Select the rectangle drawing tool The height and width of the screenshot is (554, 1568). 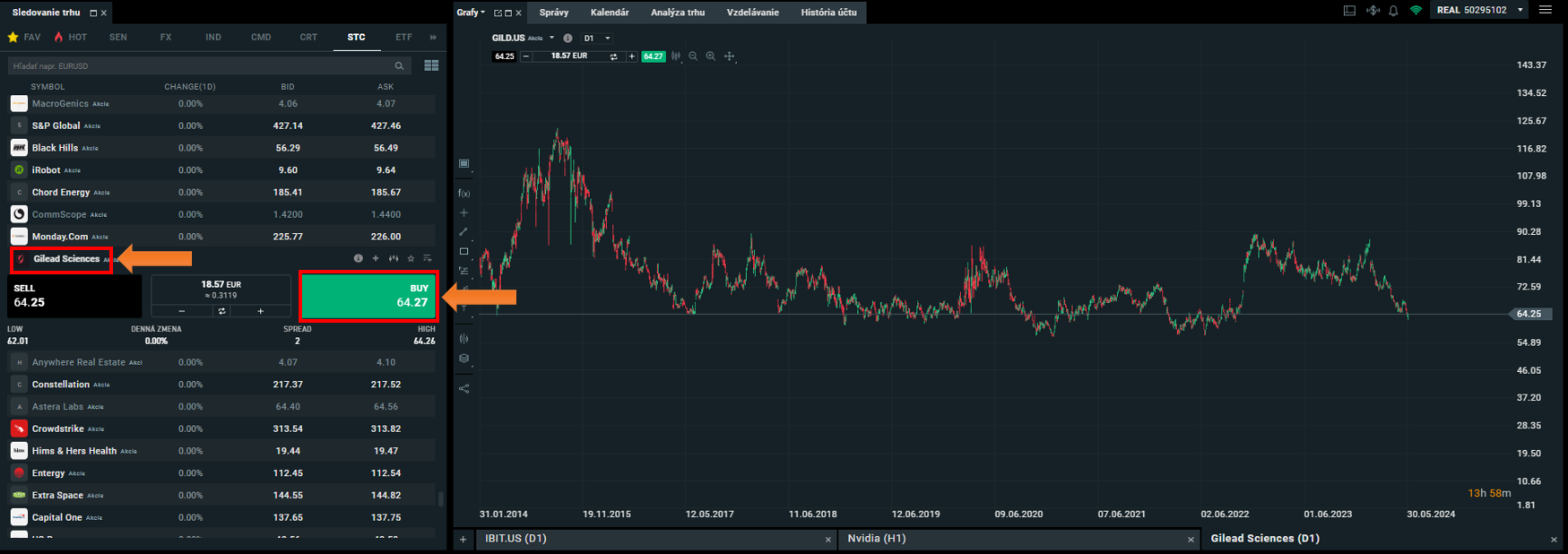coord(463,252)
